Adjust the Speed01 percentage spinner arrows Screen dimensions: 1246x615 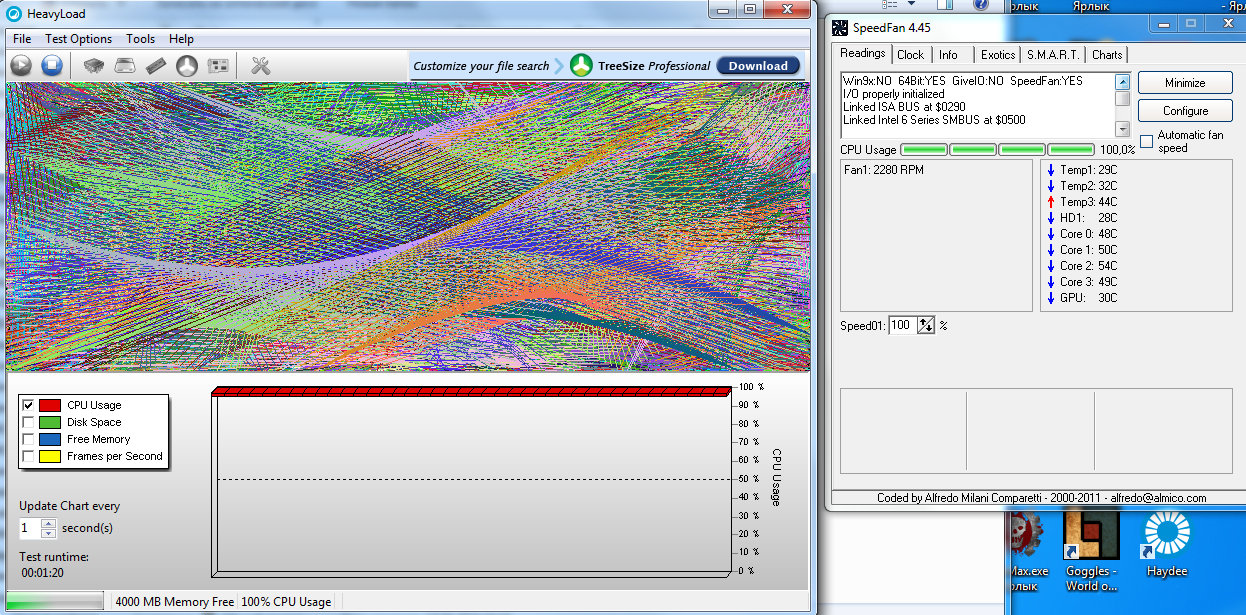tap(926, 325)
